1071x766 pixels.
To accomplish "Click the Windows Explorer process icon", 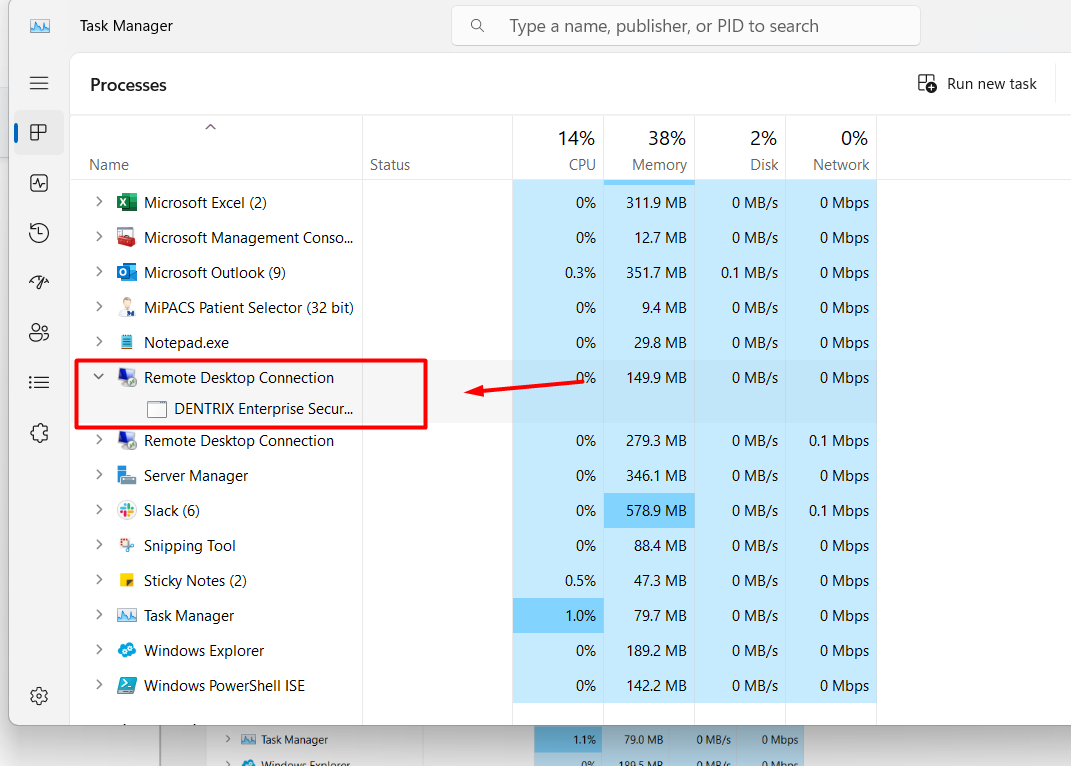I will [x=126, y=651].
